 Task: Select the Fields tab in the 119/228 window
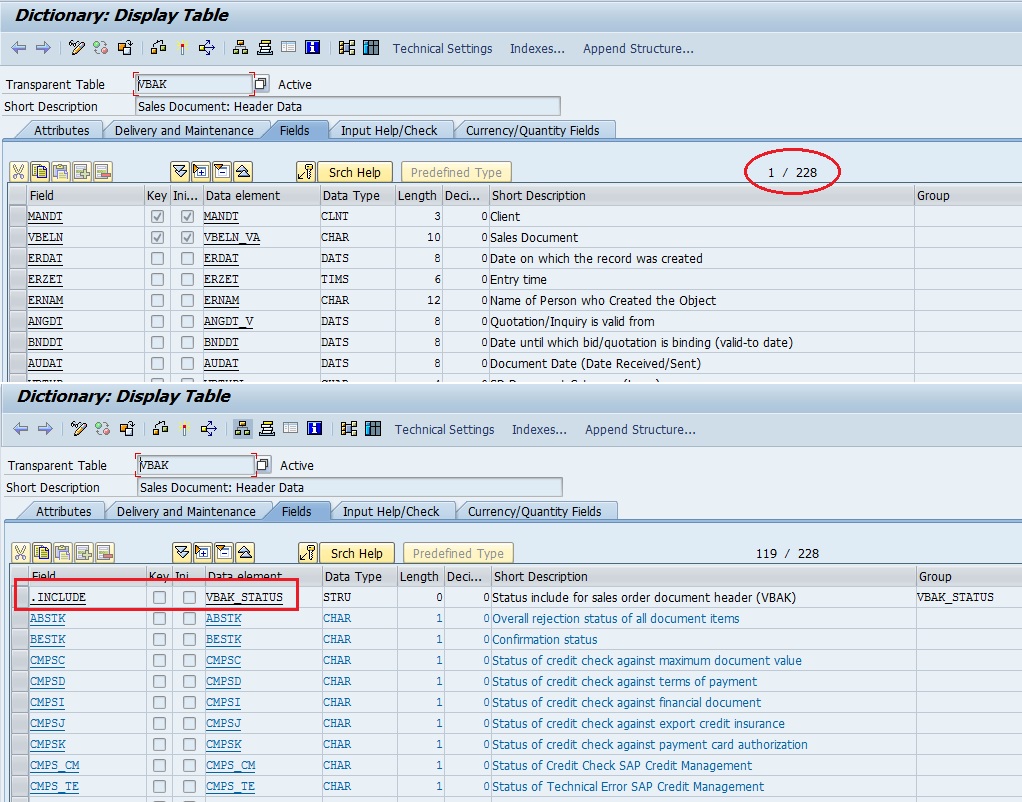[297, 511]
